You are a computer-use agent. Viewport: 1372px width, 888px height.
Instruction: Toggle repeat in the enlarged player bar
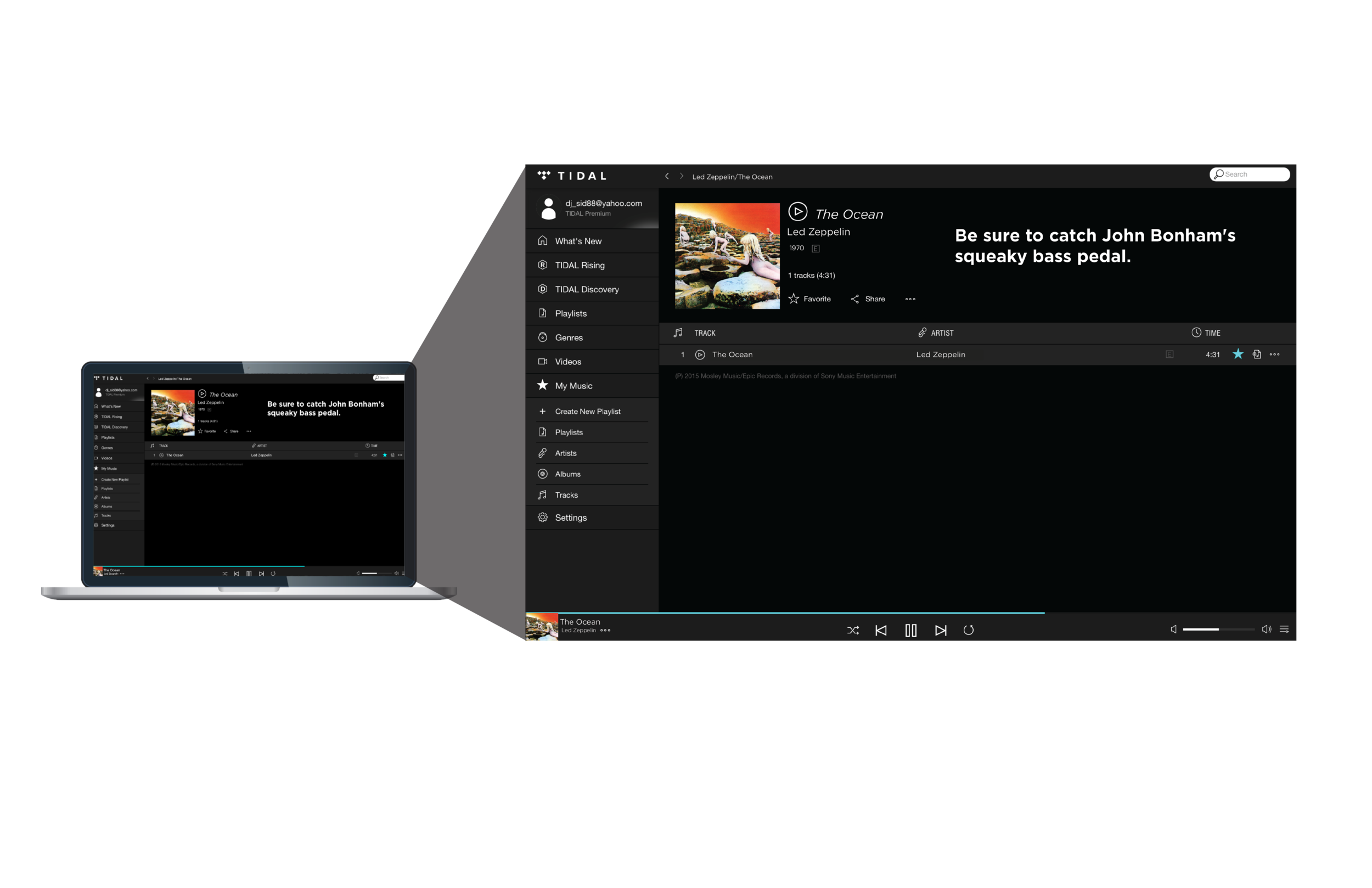(x=969, y=631)
